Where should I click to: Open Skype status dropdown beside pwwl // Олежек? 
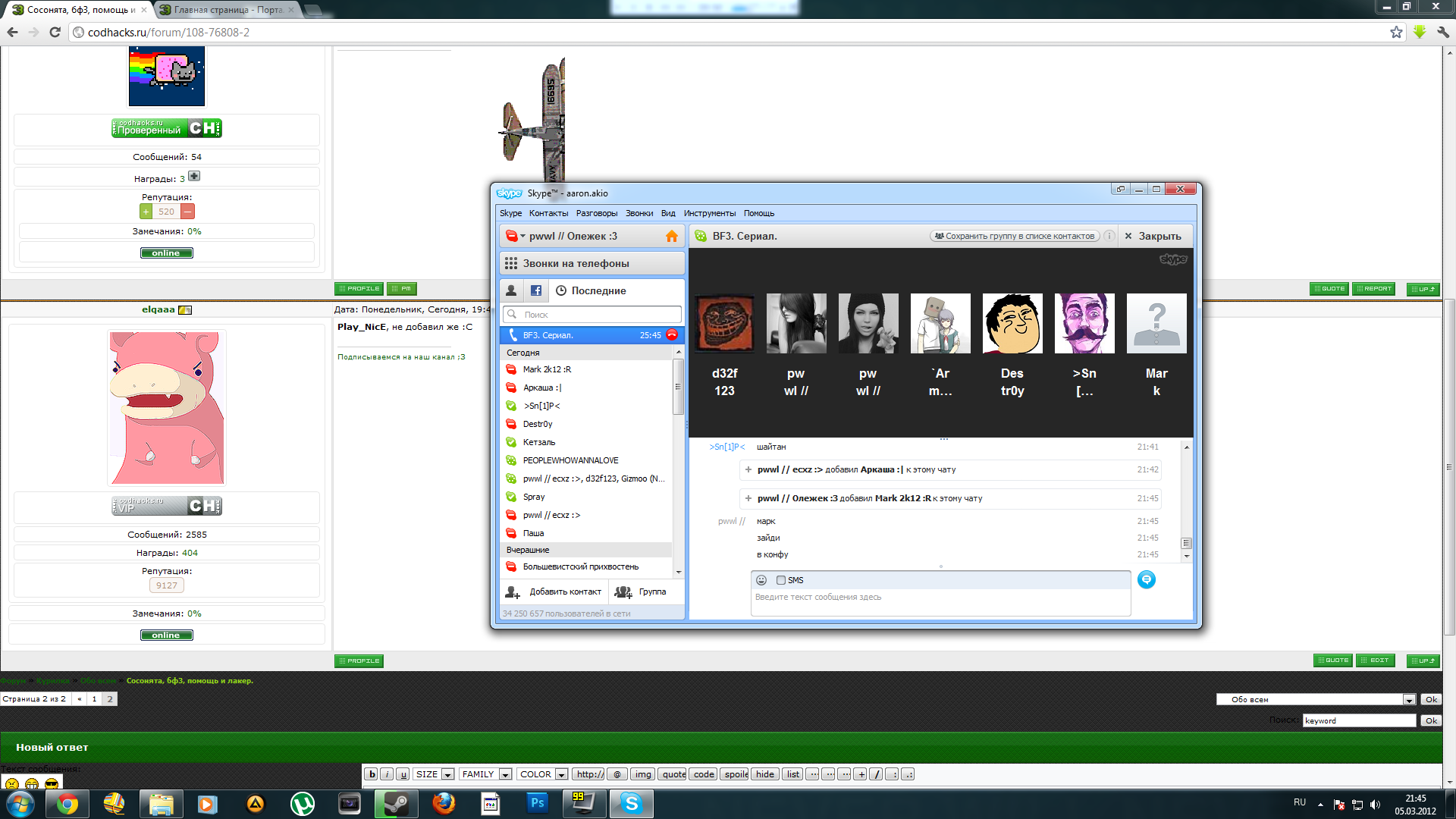coord(516,236)
